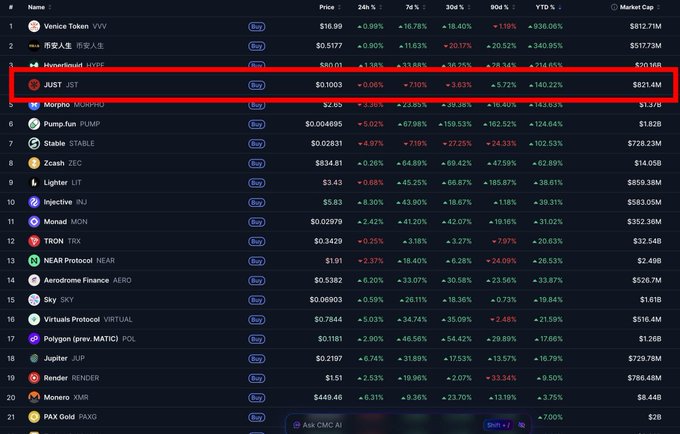Screen dimensions: 680x434
Task: Sort by 90d % change
Action: pyautogui.click(x=503, y=7)
